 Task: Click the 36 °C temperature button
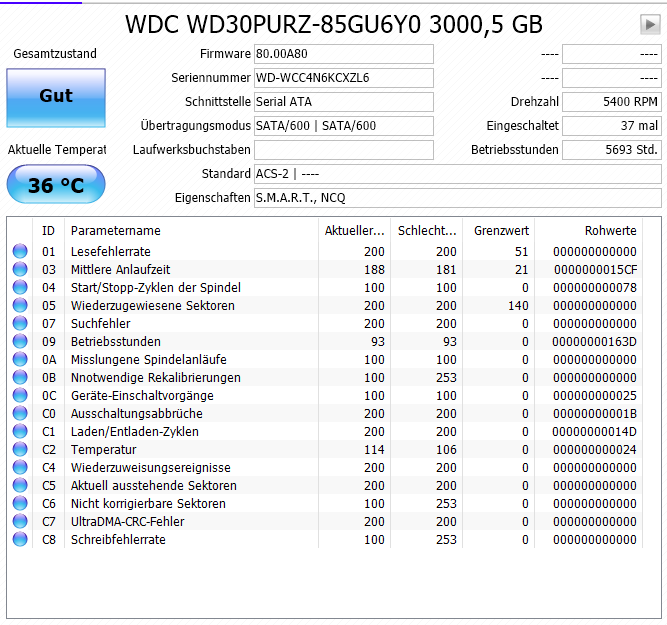pos(56,185)
